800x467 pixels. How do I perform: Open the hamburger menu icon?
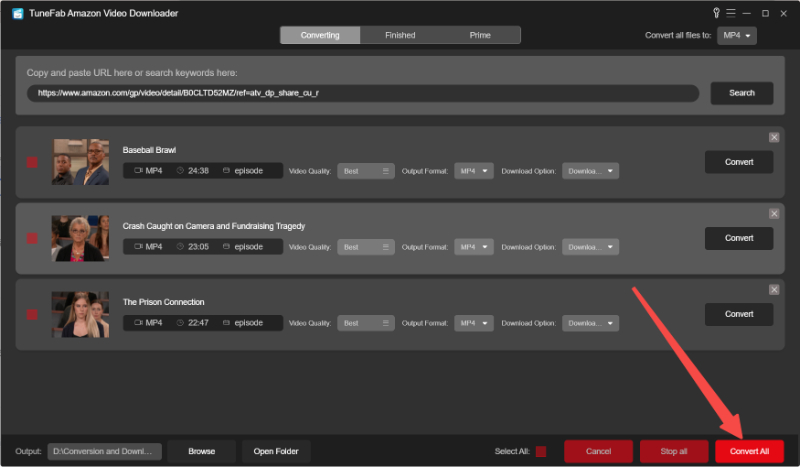click(731, 13)
